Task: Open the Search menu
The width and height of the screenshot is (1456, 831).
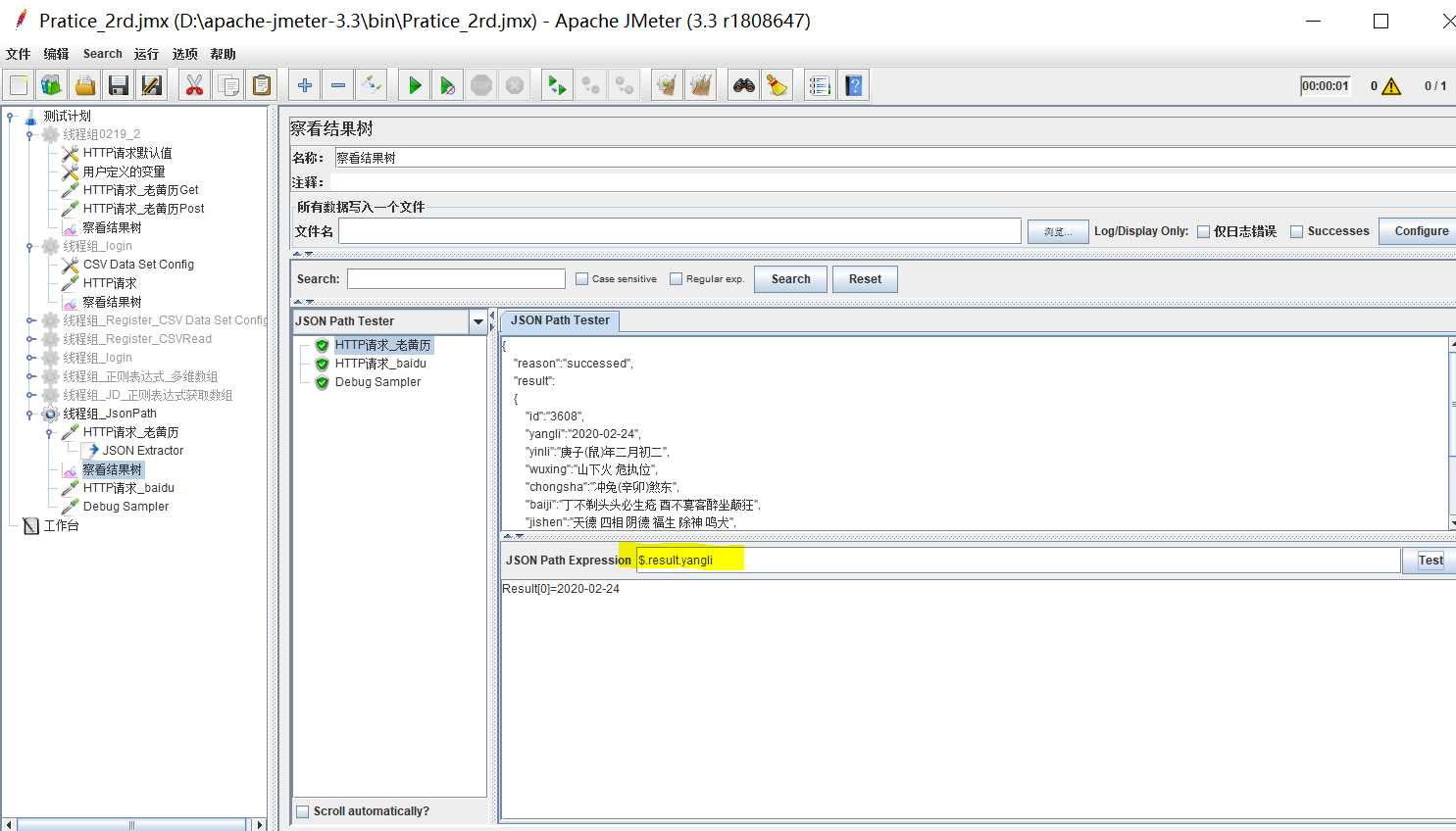Action: click(x=102, y=54)
